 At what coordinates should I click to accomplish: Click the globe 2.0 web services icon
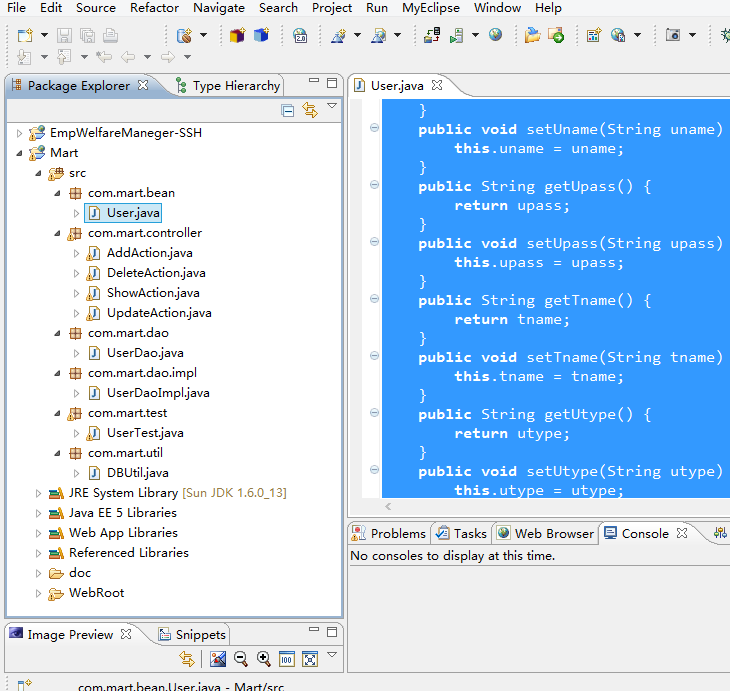(300, 35)
